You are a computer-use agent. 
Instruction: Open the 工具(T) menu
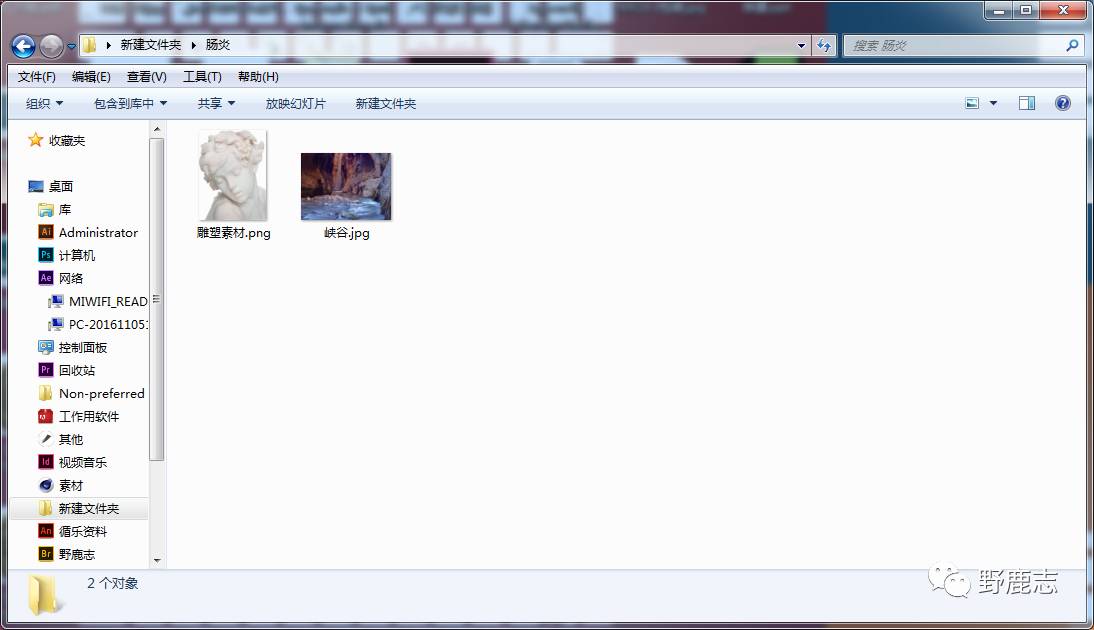202,77
